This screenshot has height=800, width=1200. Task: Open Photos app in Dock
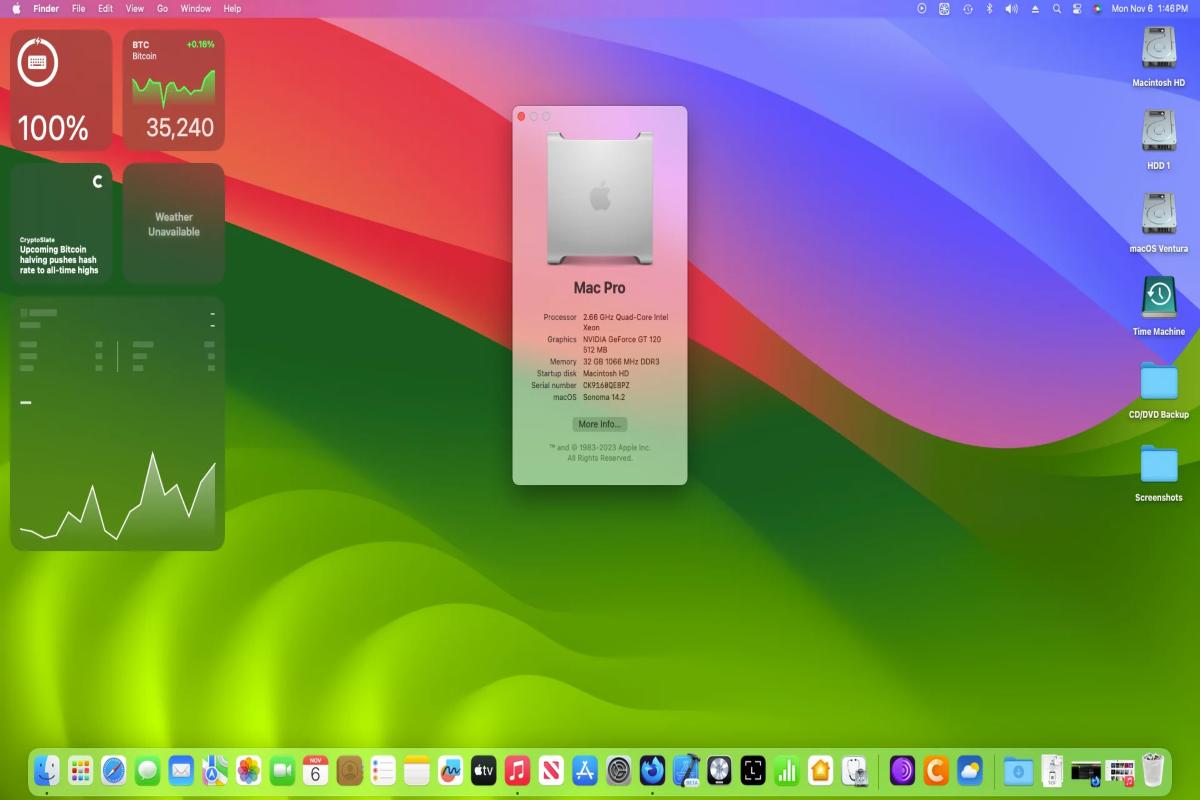coord(249,771)
